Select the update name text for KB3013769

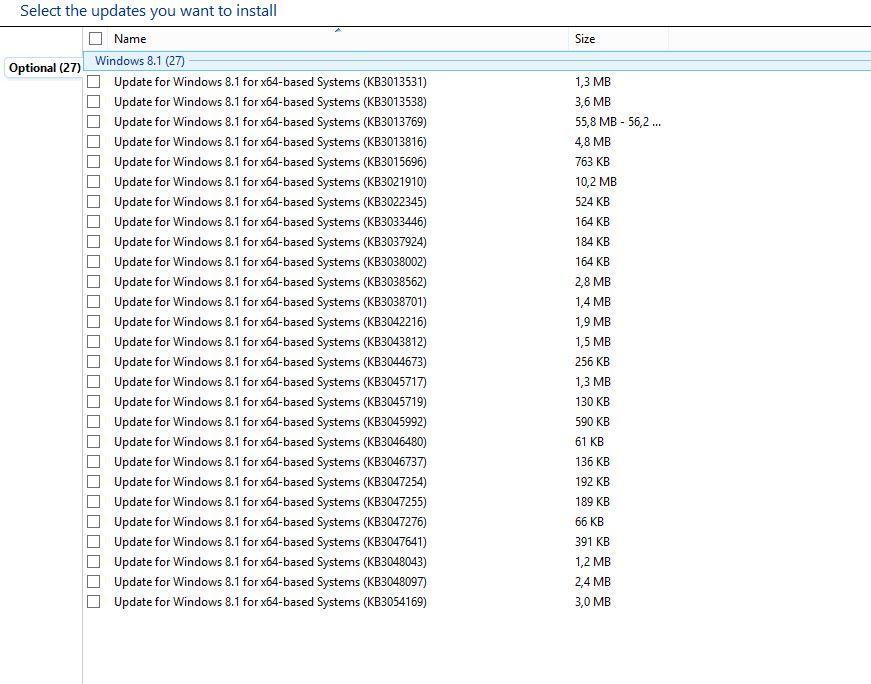(x=271, y=122)
